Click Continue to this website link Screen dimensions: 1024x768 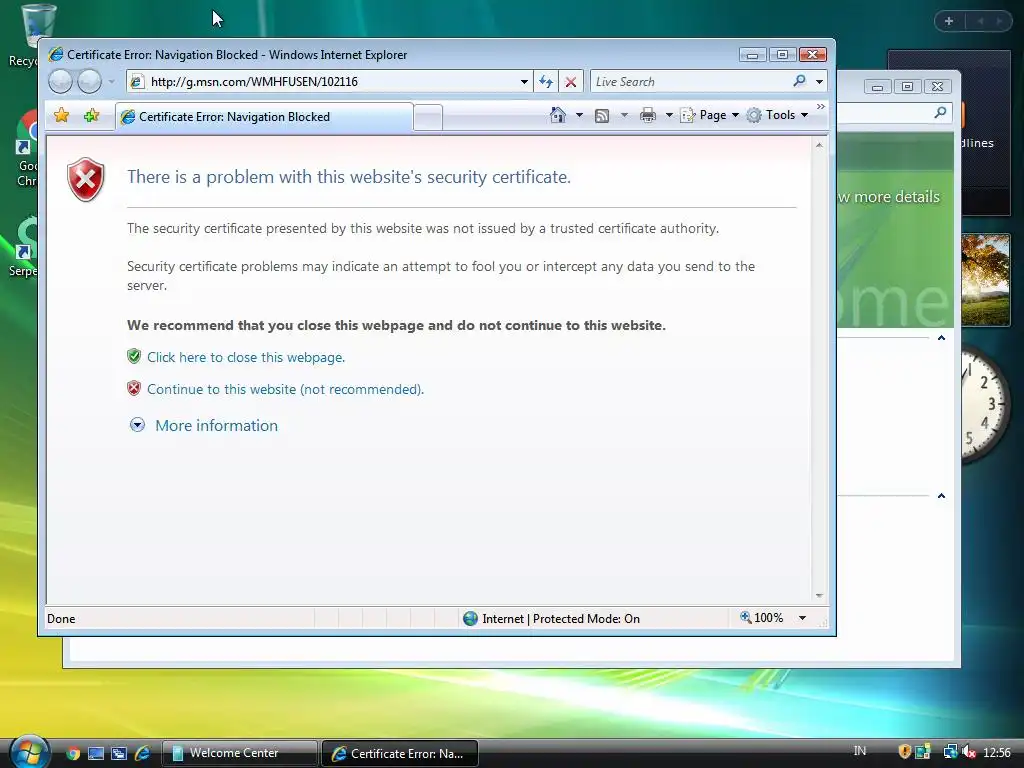[285, 389]
